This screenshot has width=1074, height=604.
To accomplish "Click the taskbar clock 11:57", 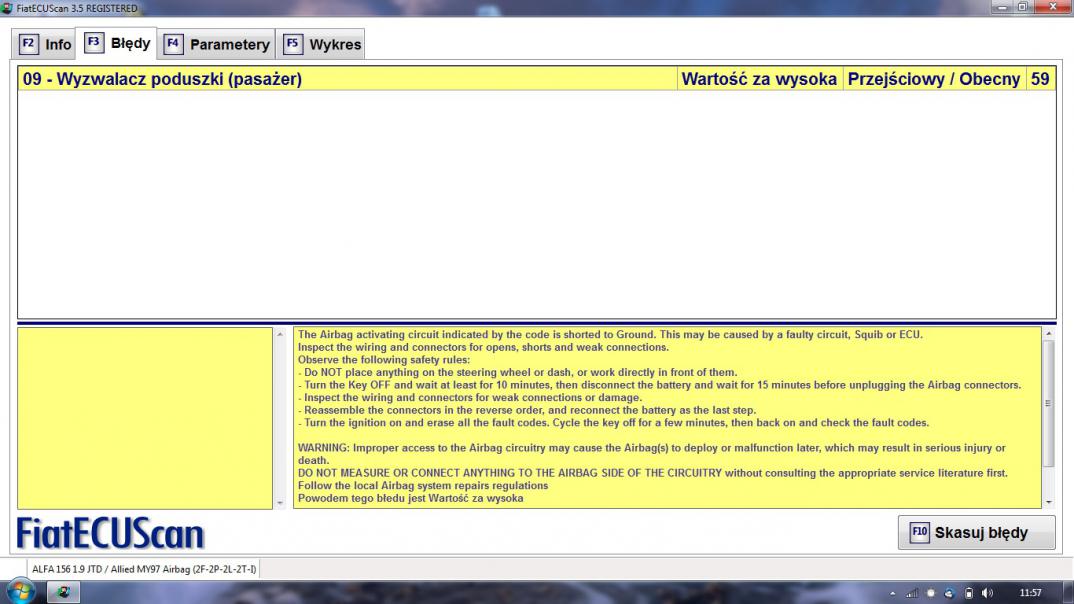I will [x=1030, y=593].
